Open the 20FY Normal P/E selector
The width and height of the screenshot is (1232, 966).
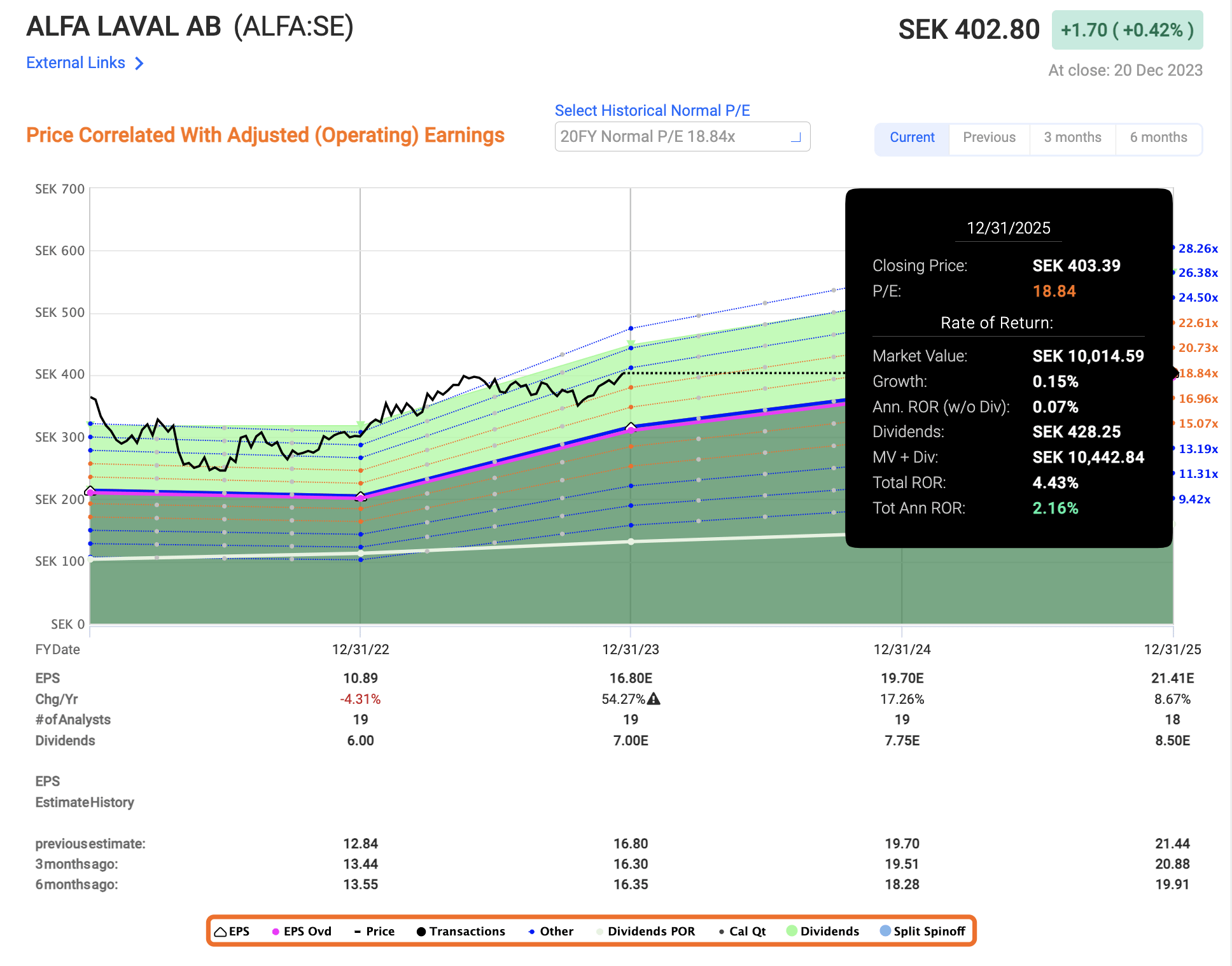[682, 136]
